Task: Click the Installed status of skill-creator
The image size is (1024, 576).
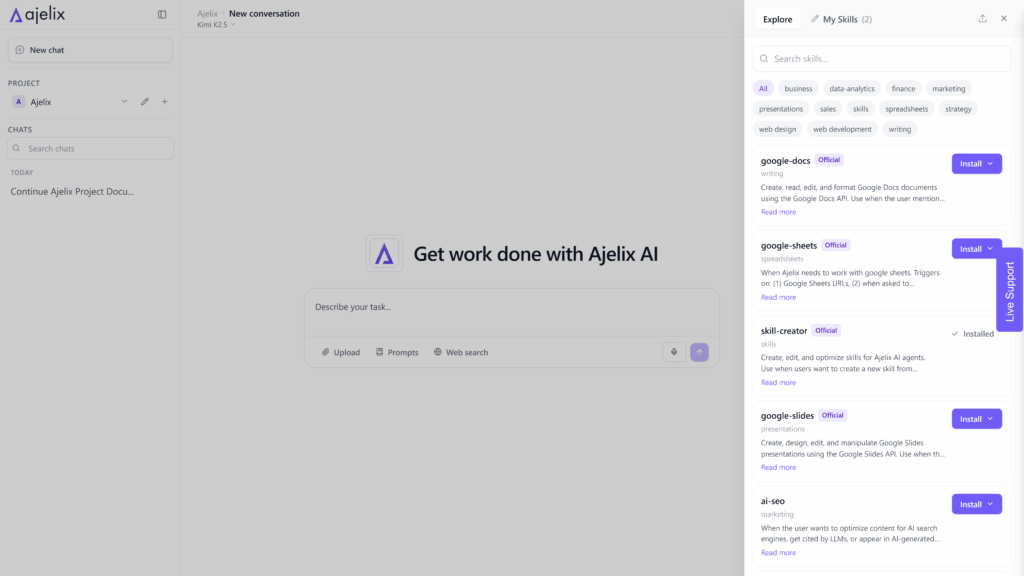Action: 972,334
